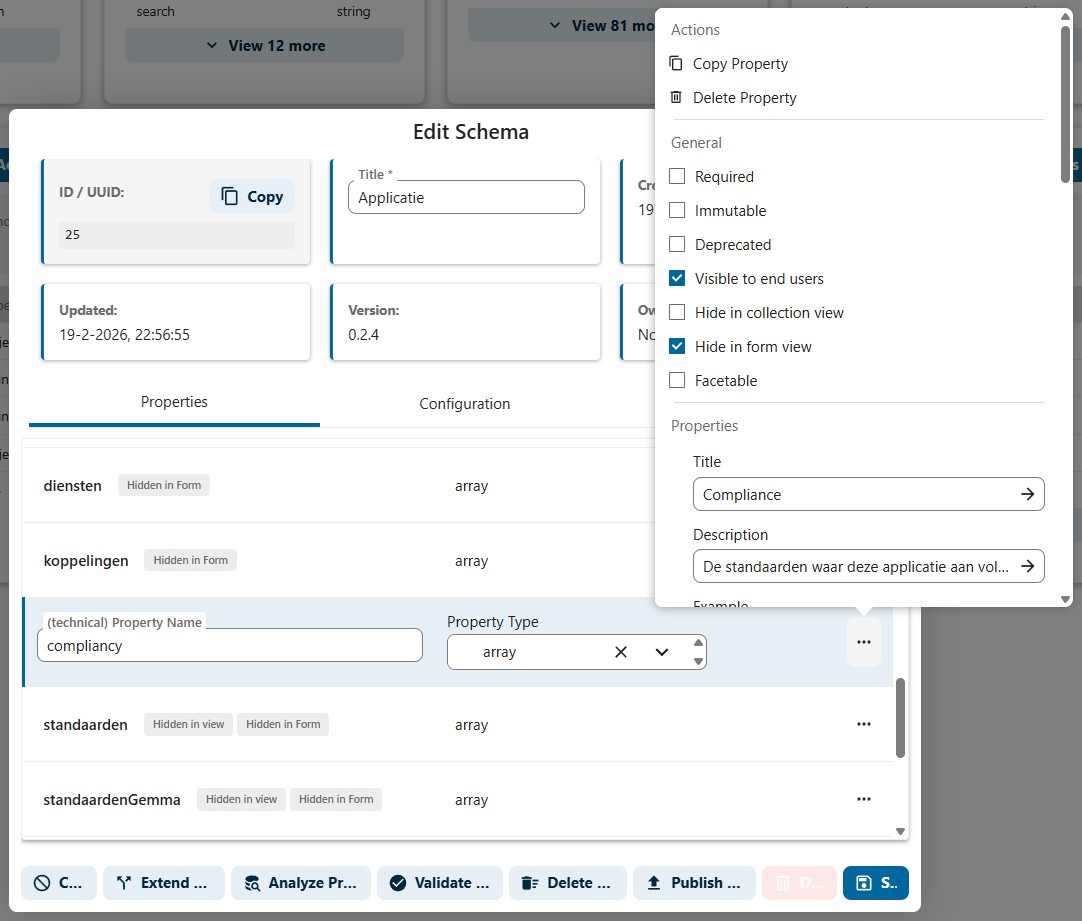Screen dimensions: 1082x921
Task: Uncheck Hide in form view
Action: click(677, 347)
